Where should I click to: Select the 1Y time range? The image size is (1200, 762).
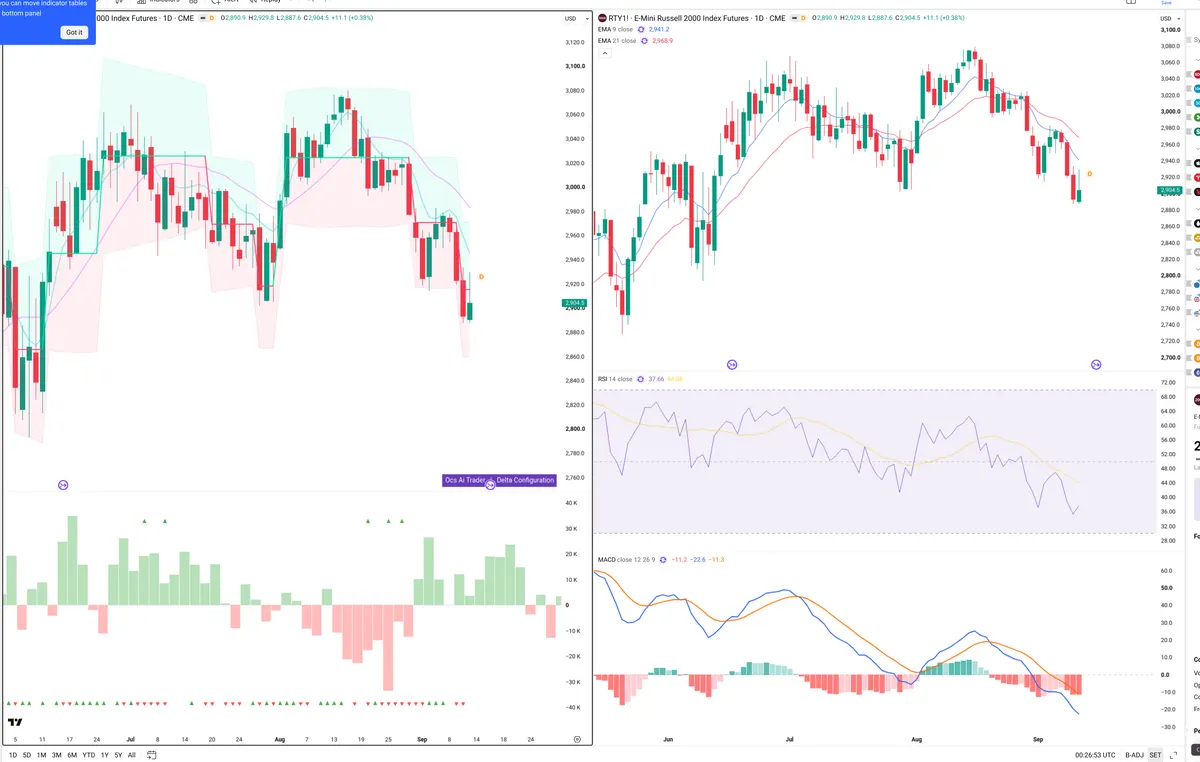pyautogui.click(x=105, y=755)
